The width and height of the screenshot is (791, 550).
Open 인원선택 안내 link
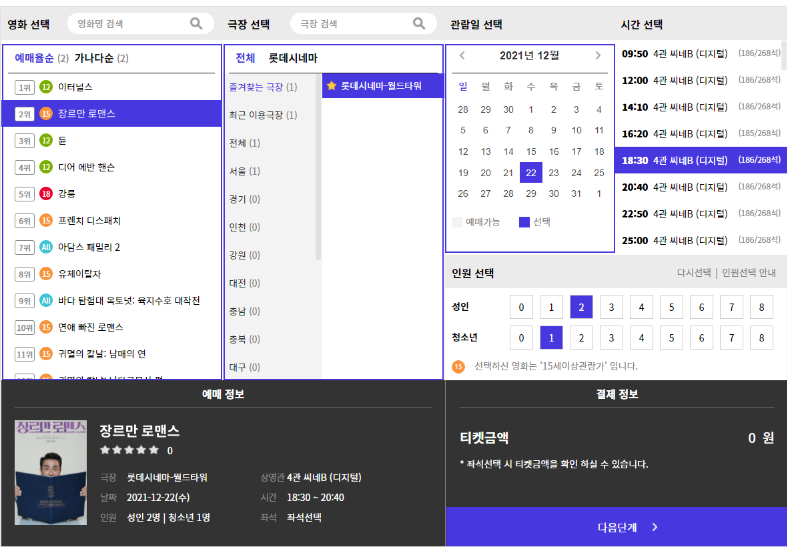(749, 273)
